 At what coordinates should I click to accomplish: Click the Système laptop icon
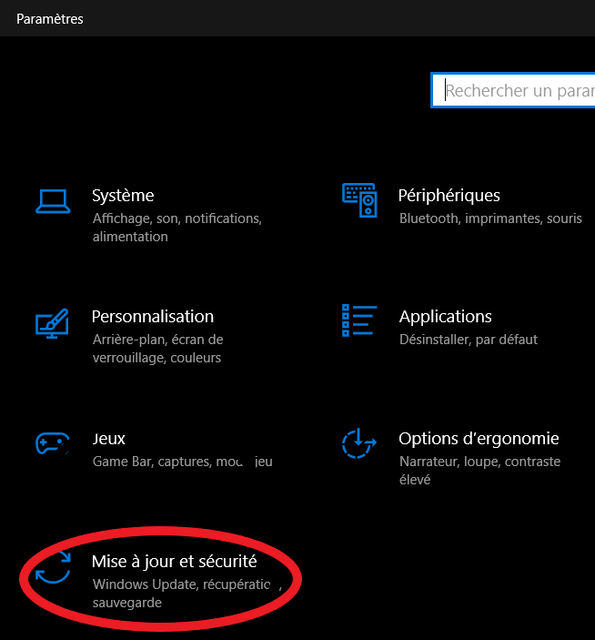coord(53,201)
